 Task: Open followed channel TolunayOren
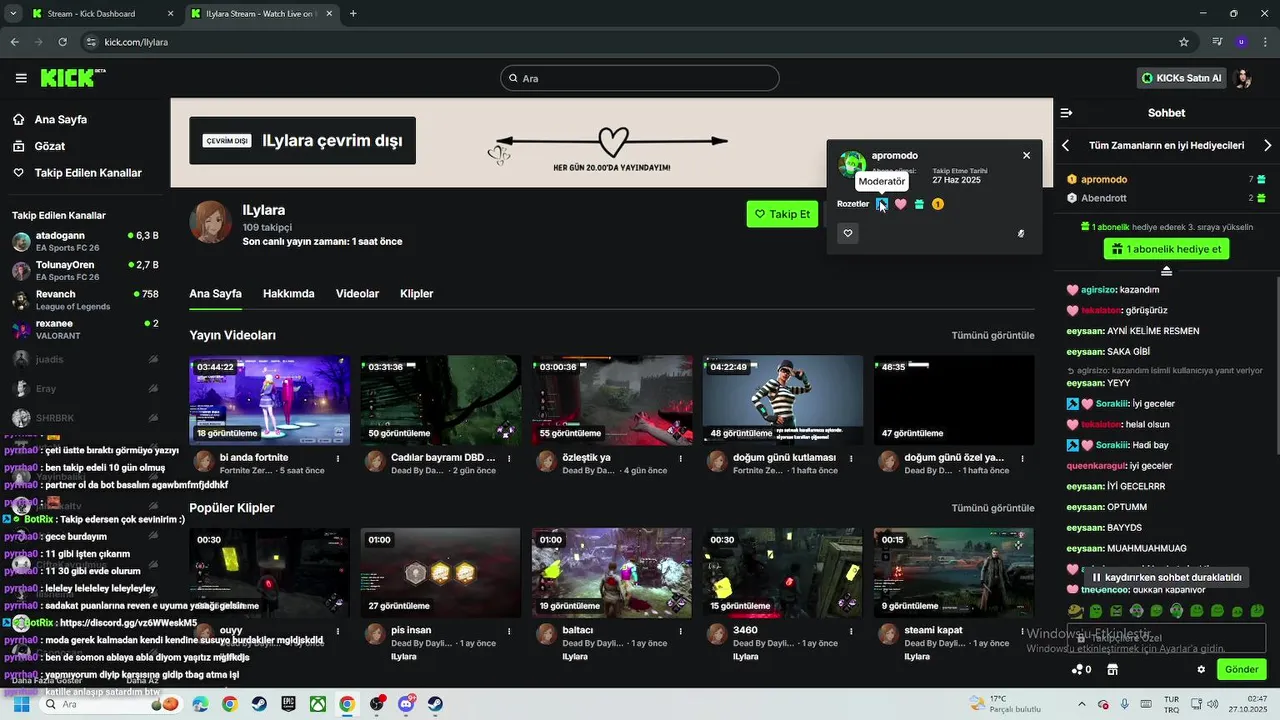pyautogui.click(x=85, y=271)
